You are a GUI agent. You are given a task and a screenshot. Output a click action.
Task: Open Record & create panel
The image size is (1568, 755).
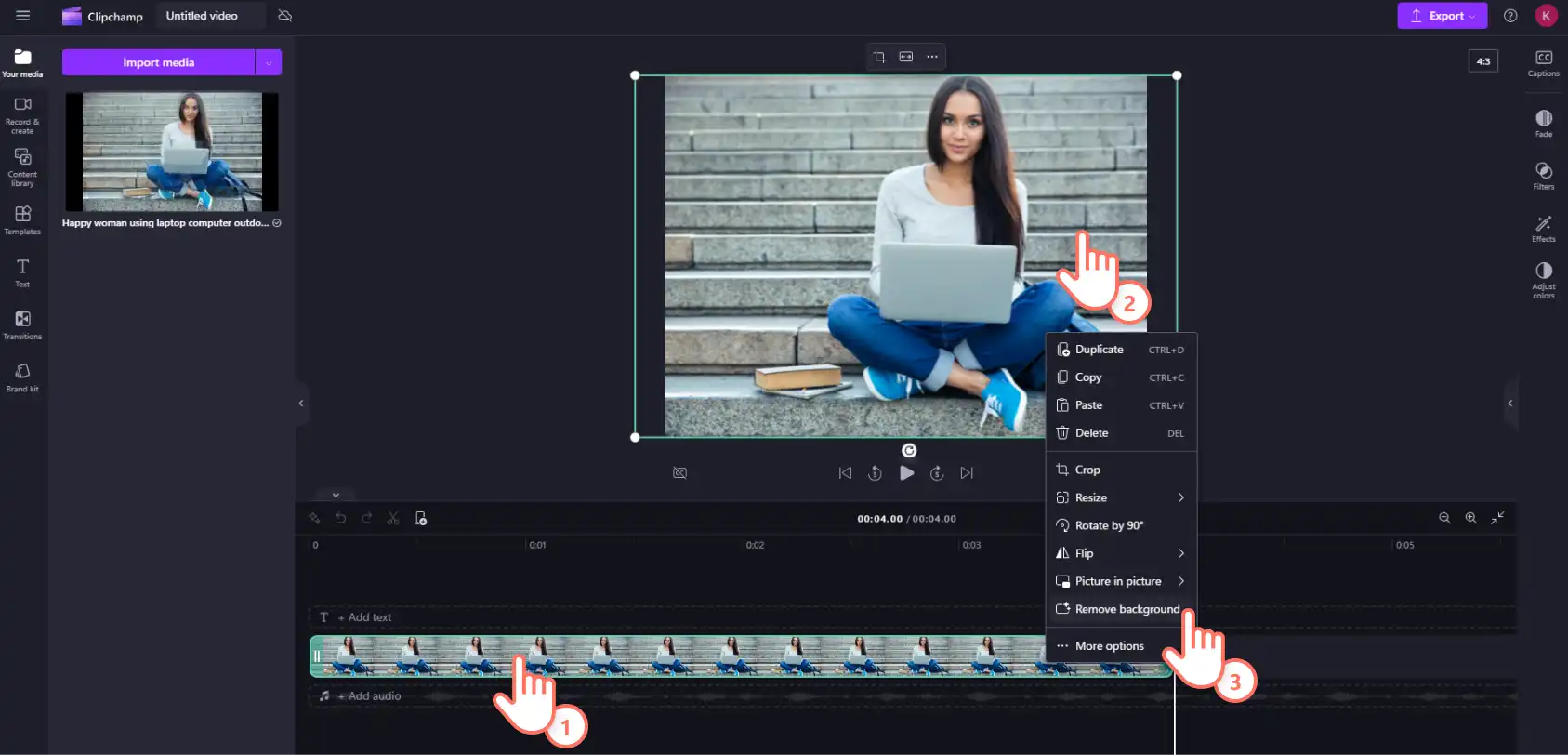click(x=22, y=115)
